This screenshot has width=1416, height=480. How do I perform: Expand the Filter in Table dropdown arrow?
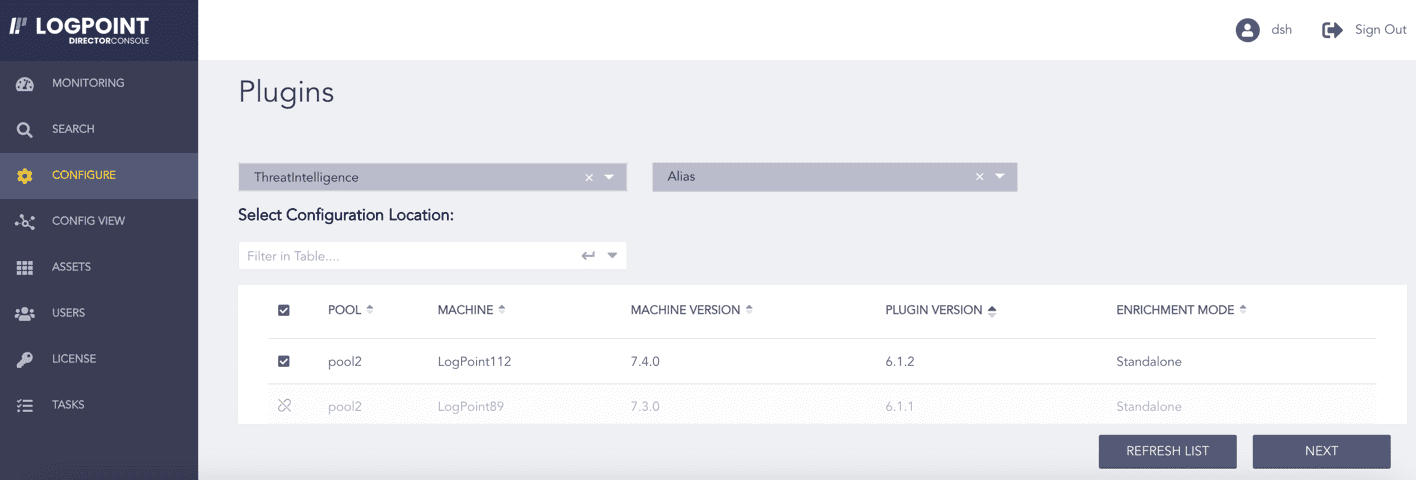click(613, 256)
